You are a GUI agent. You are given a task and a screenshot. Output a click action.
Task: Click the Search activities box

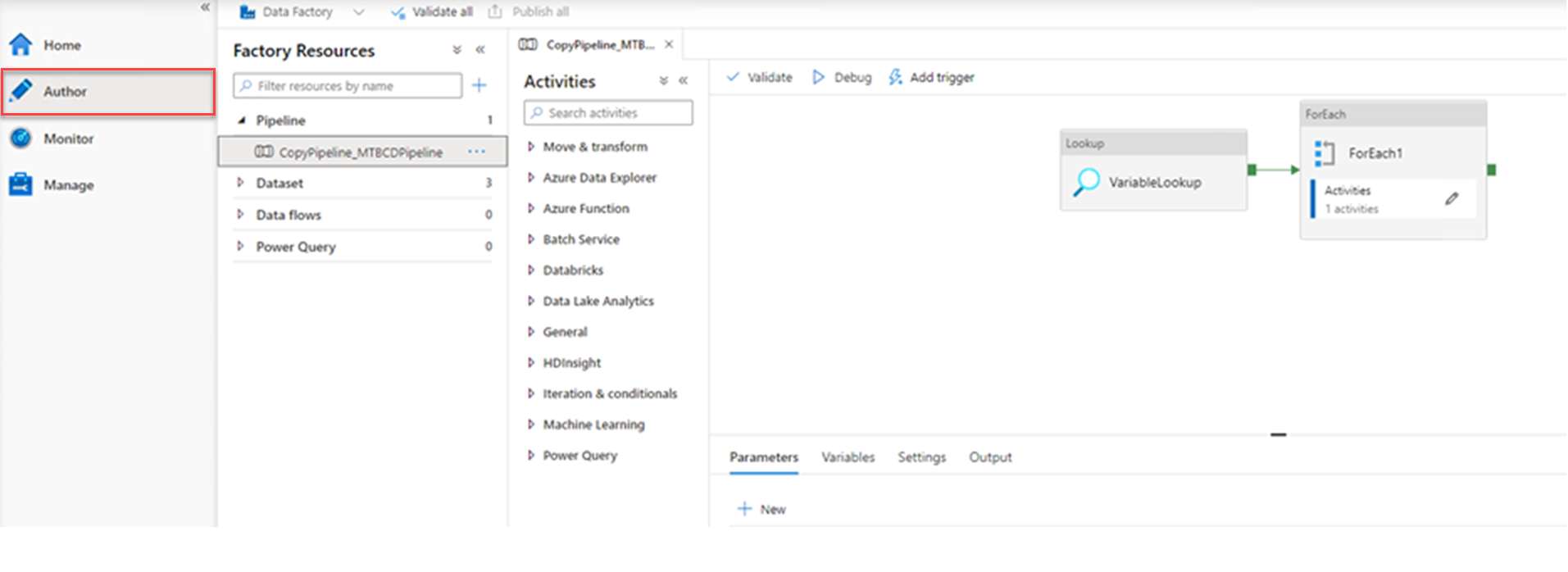[x=608, y=112]
